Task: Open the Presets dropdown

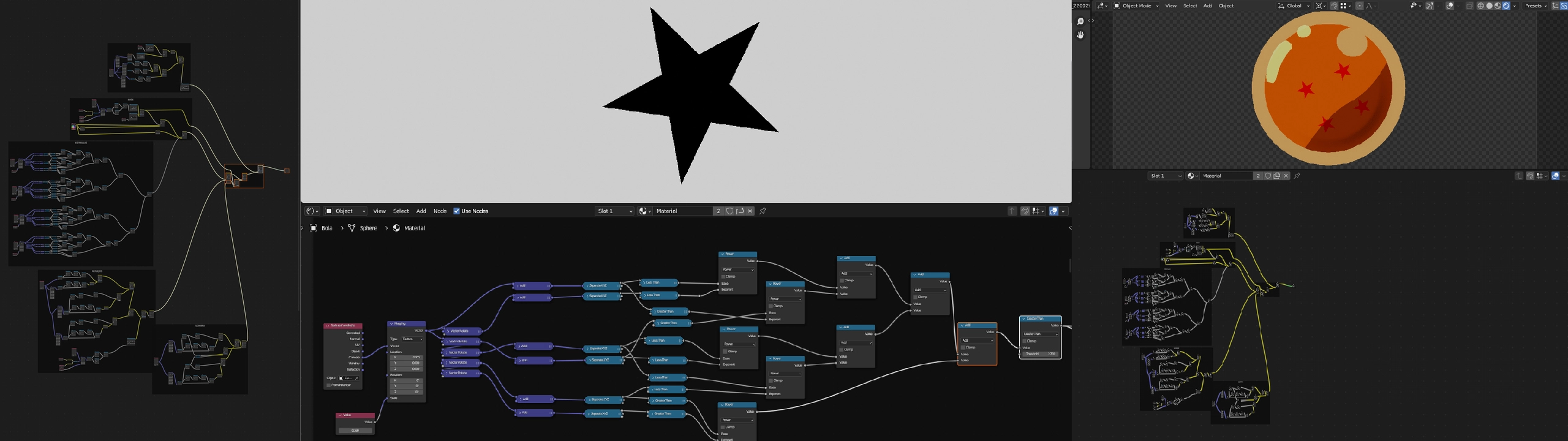Action: click(x=1536, y=6)
